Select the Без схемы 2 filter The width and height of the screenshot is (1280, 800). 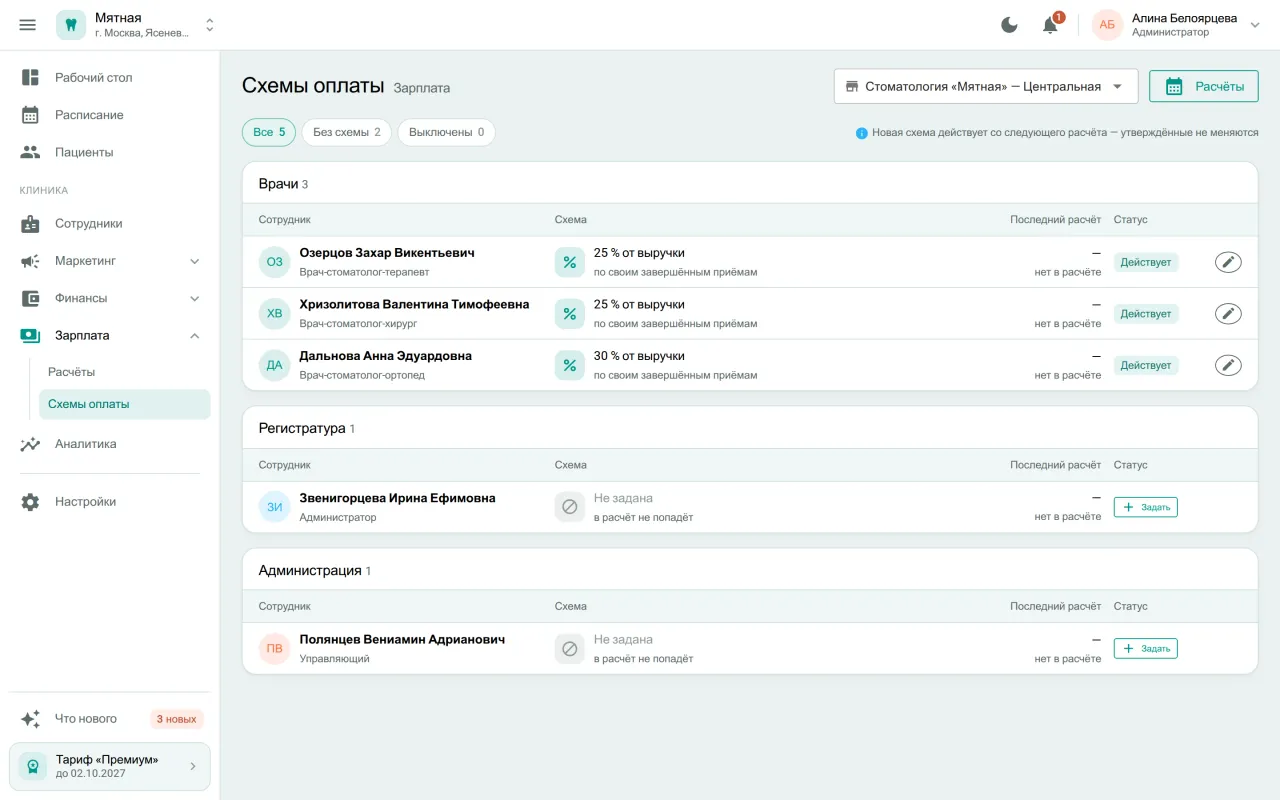(x=347, y=132)
